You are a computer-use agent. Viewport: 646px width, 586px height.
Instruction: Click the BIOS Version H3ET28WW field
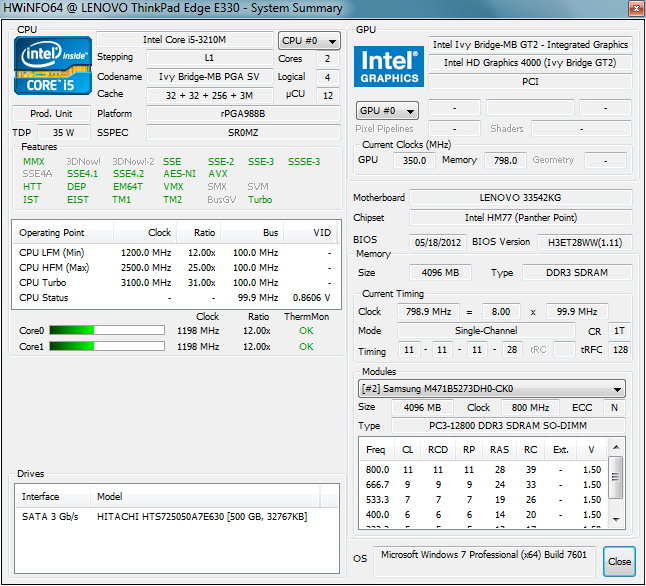[x=584, y=241]
